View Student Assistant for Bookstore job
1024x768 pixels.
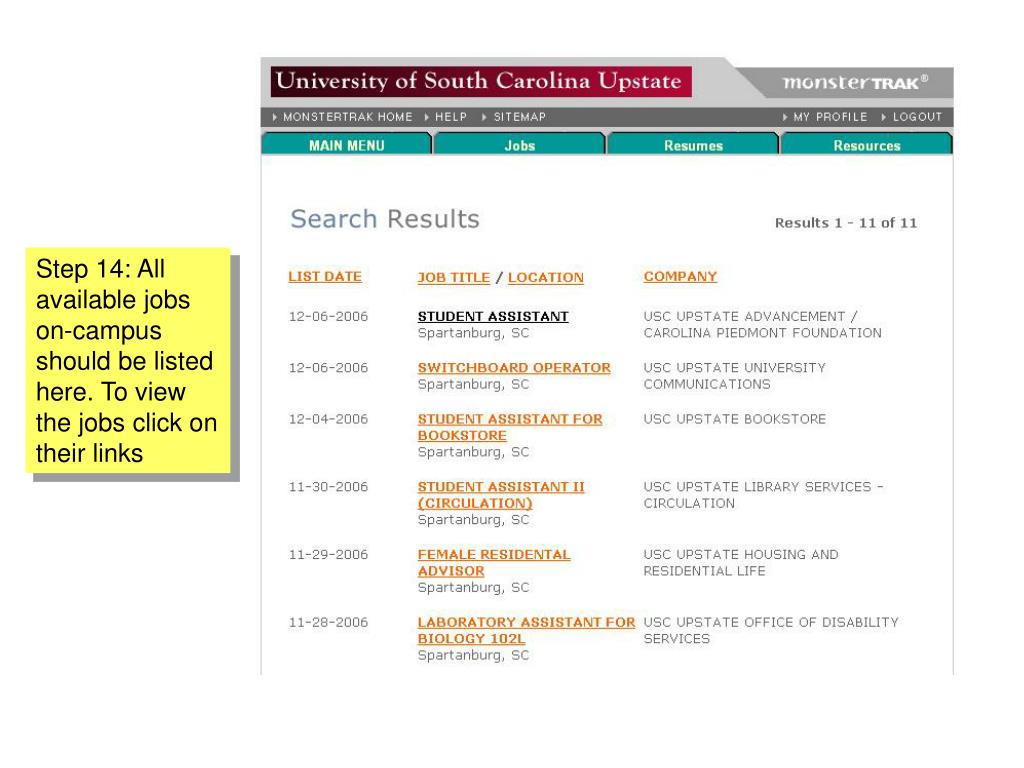coord(510,427)
